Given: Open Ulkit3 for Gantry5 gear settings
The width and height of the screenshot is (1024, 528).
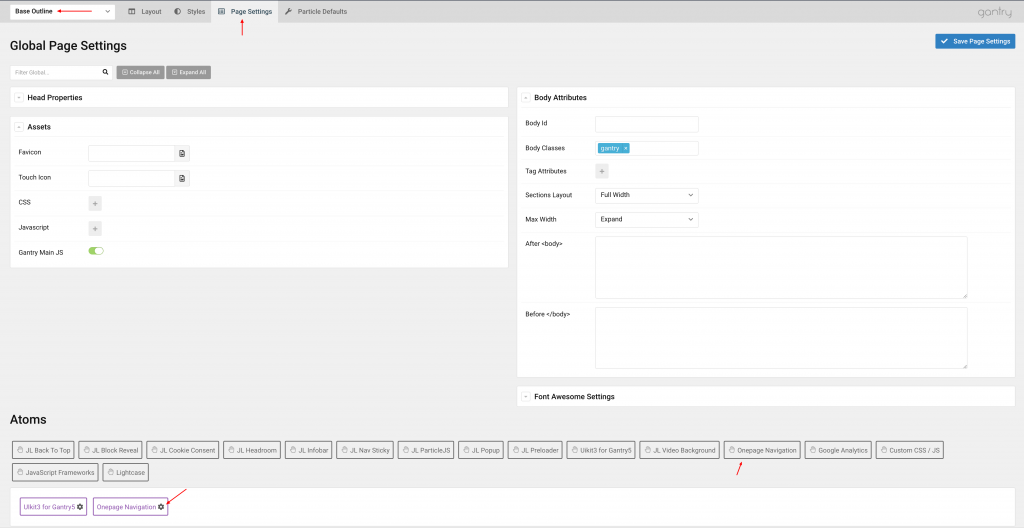Looking at the screenshot, I should pyautogui.click(x=81, y=507).
